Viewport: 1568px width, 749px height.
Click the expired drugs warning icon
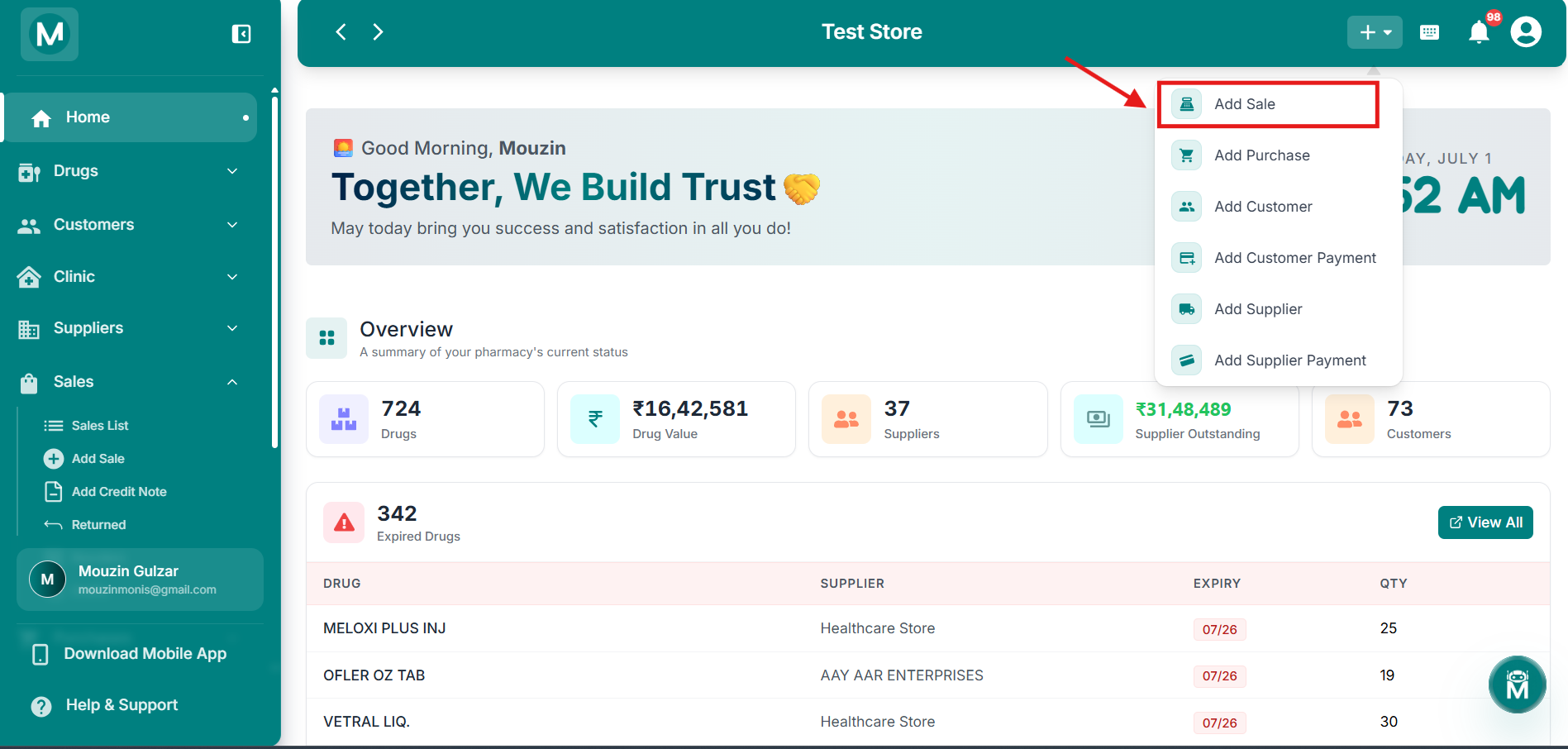[x=344, y=522]
